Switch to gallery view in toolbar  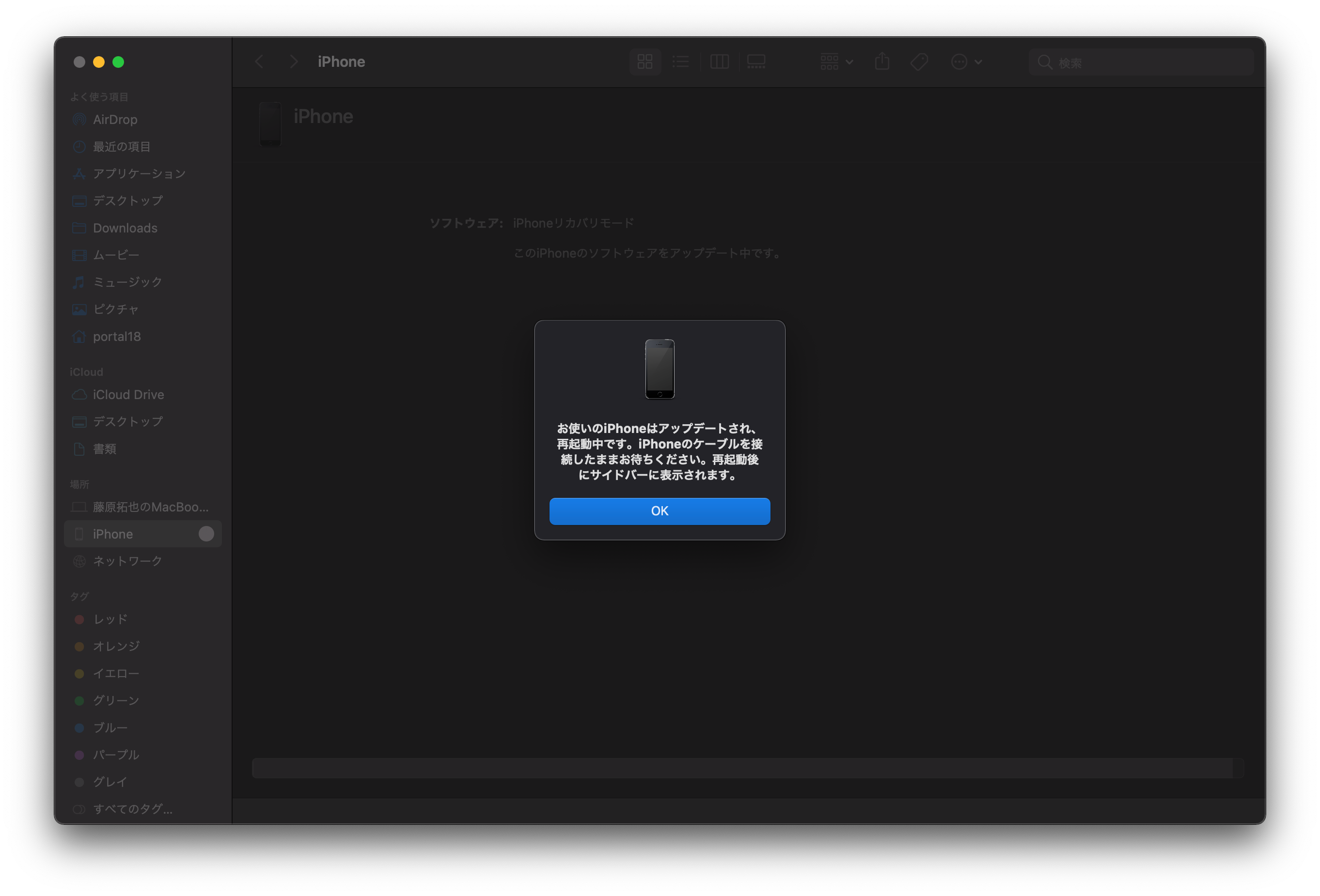pos(756,62)
